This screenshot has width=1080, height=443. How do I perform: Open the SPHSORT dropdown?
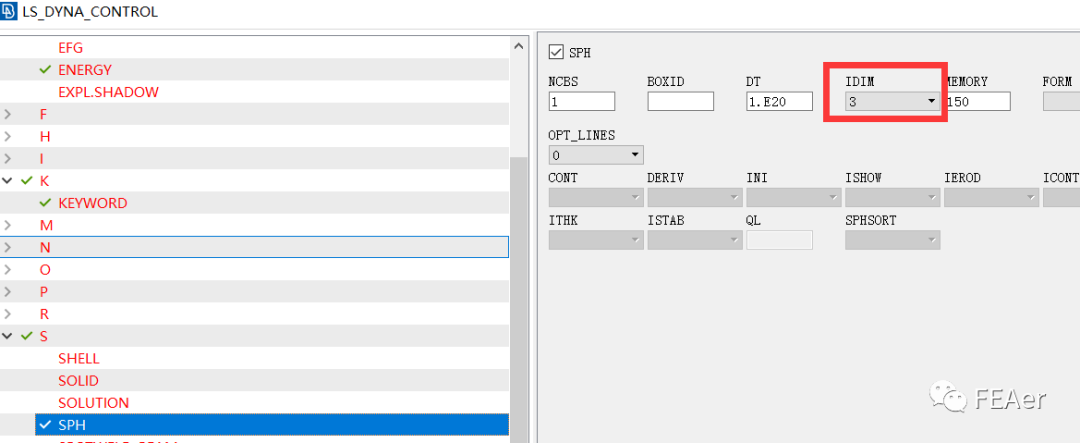point(893,240)
